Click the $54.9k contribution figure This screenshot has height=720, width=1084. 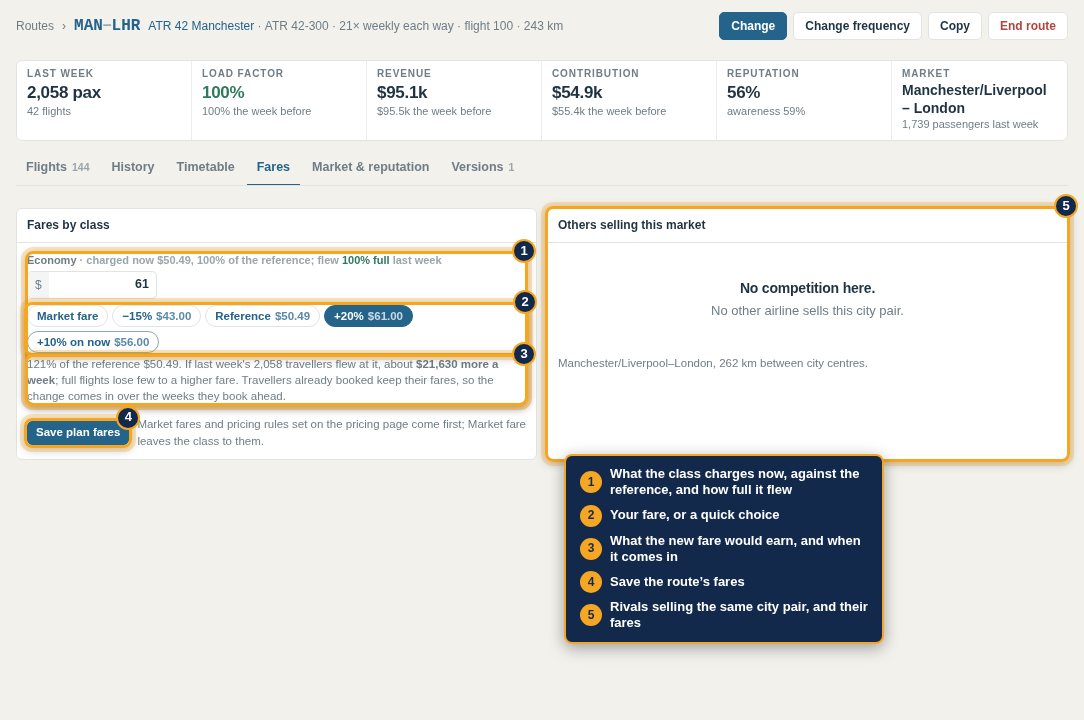(577, 92)
